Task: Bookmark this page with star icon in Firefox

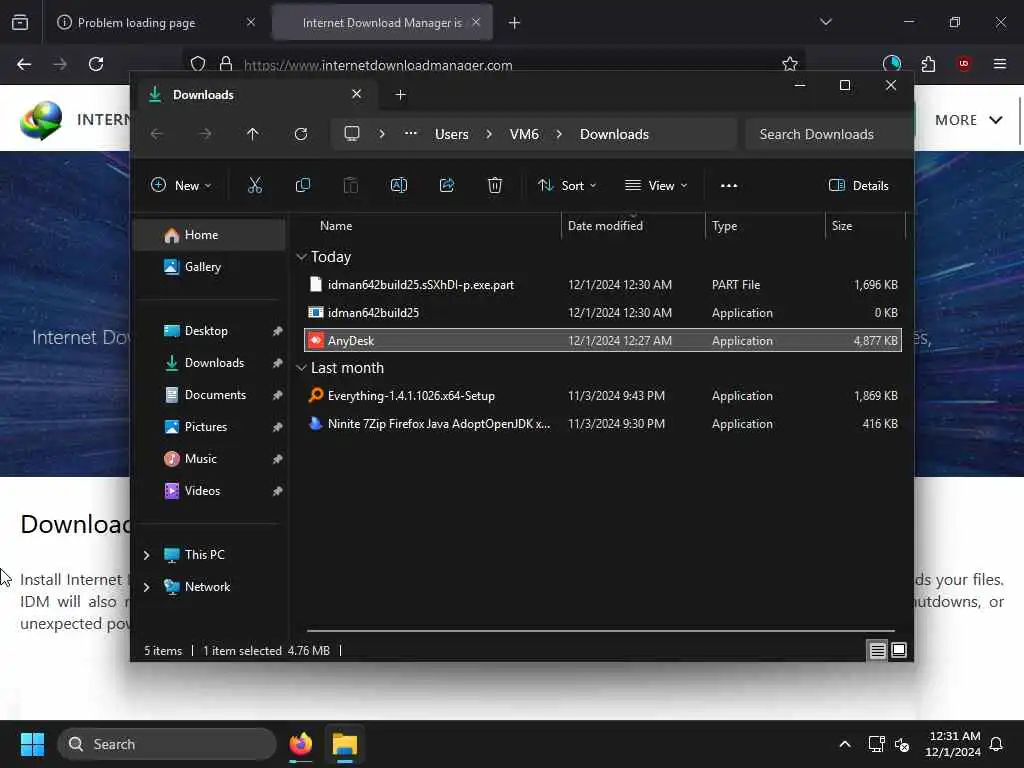Action: (x=790, y=64)
